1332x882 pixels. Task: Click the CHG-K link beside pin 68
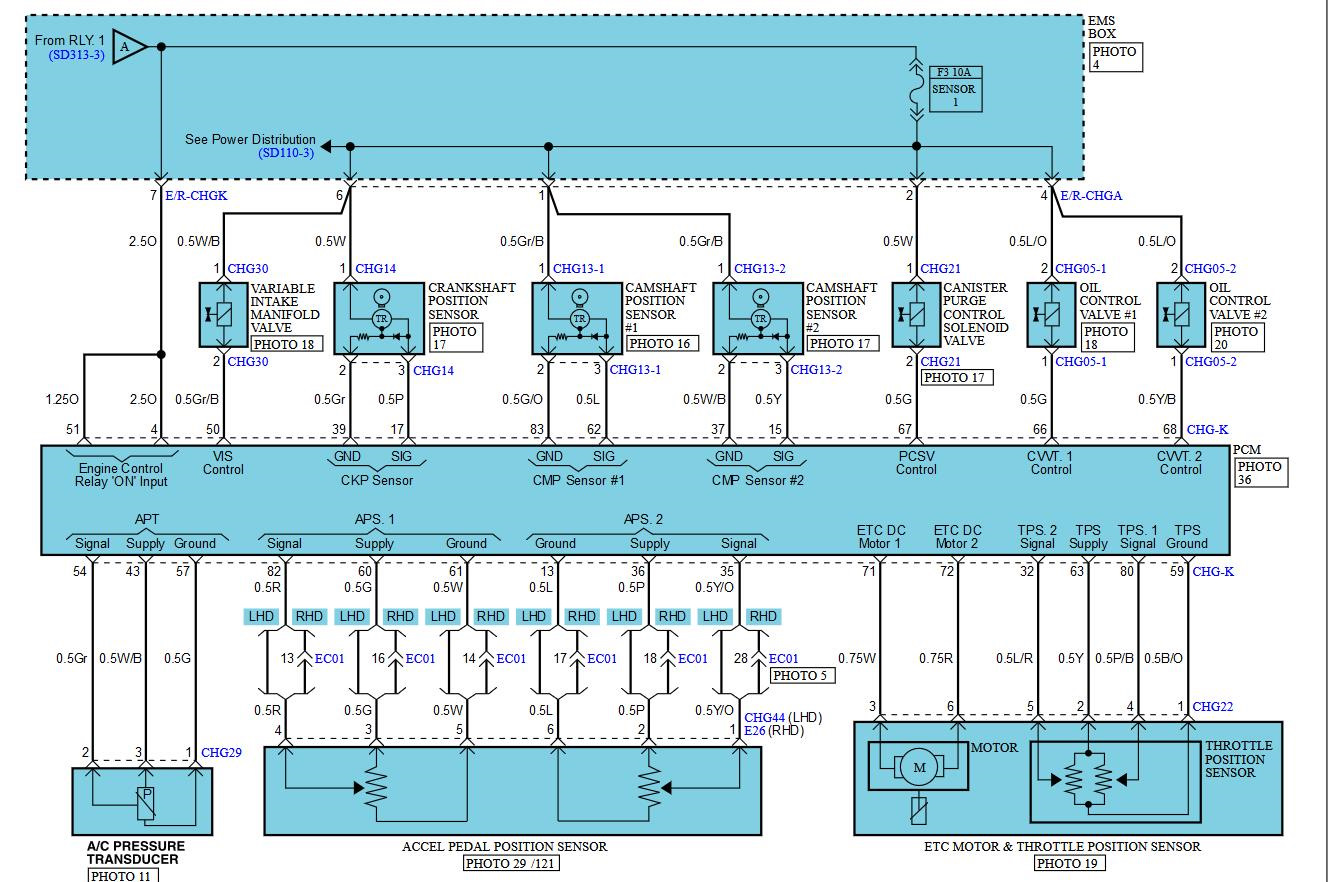[1207, 430]
